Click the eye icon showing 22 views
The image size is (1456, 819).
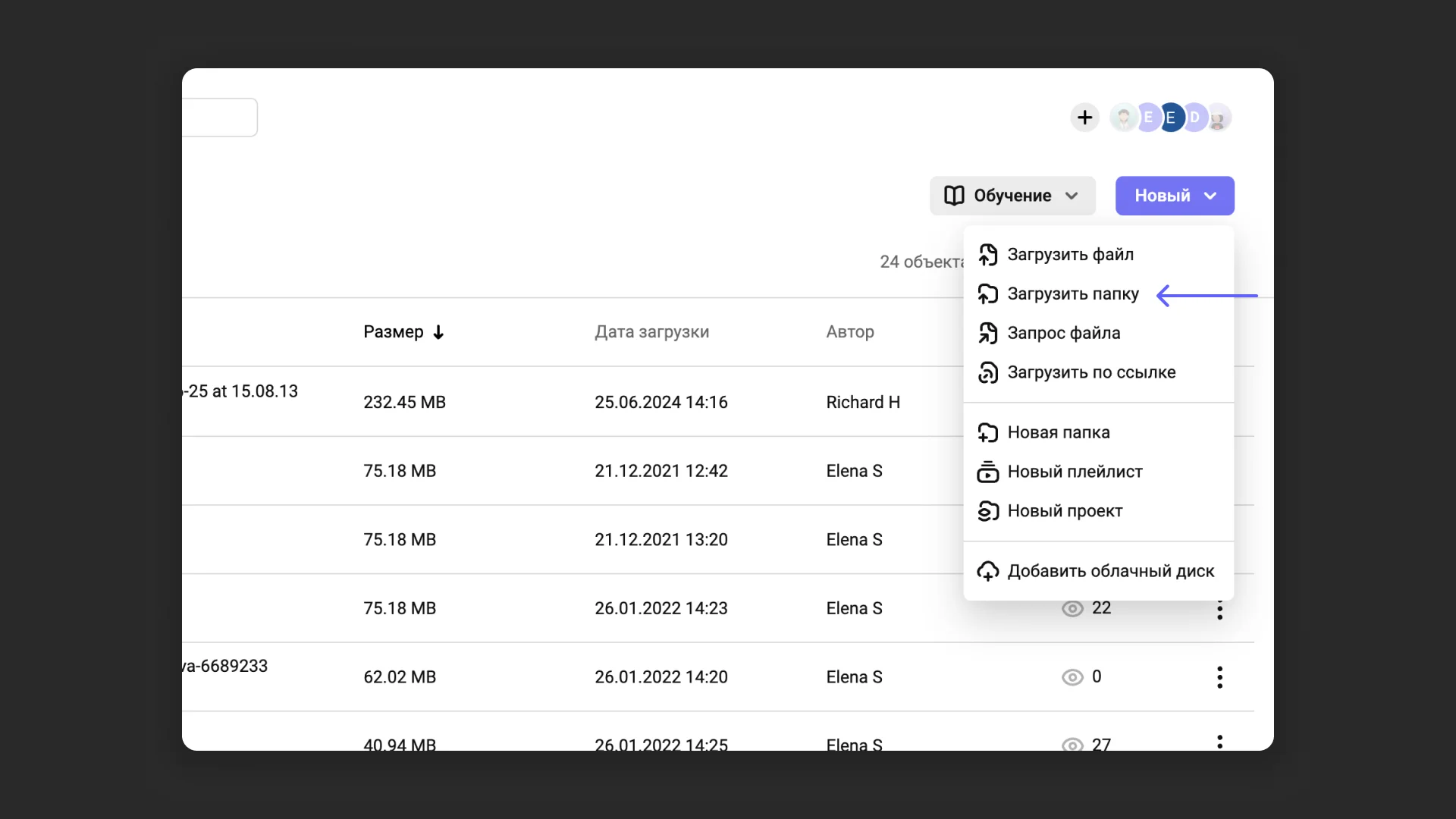[1072, 609]
